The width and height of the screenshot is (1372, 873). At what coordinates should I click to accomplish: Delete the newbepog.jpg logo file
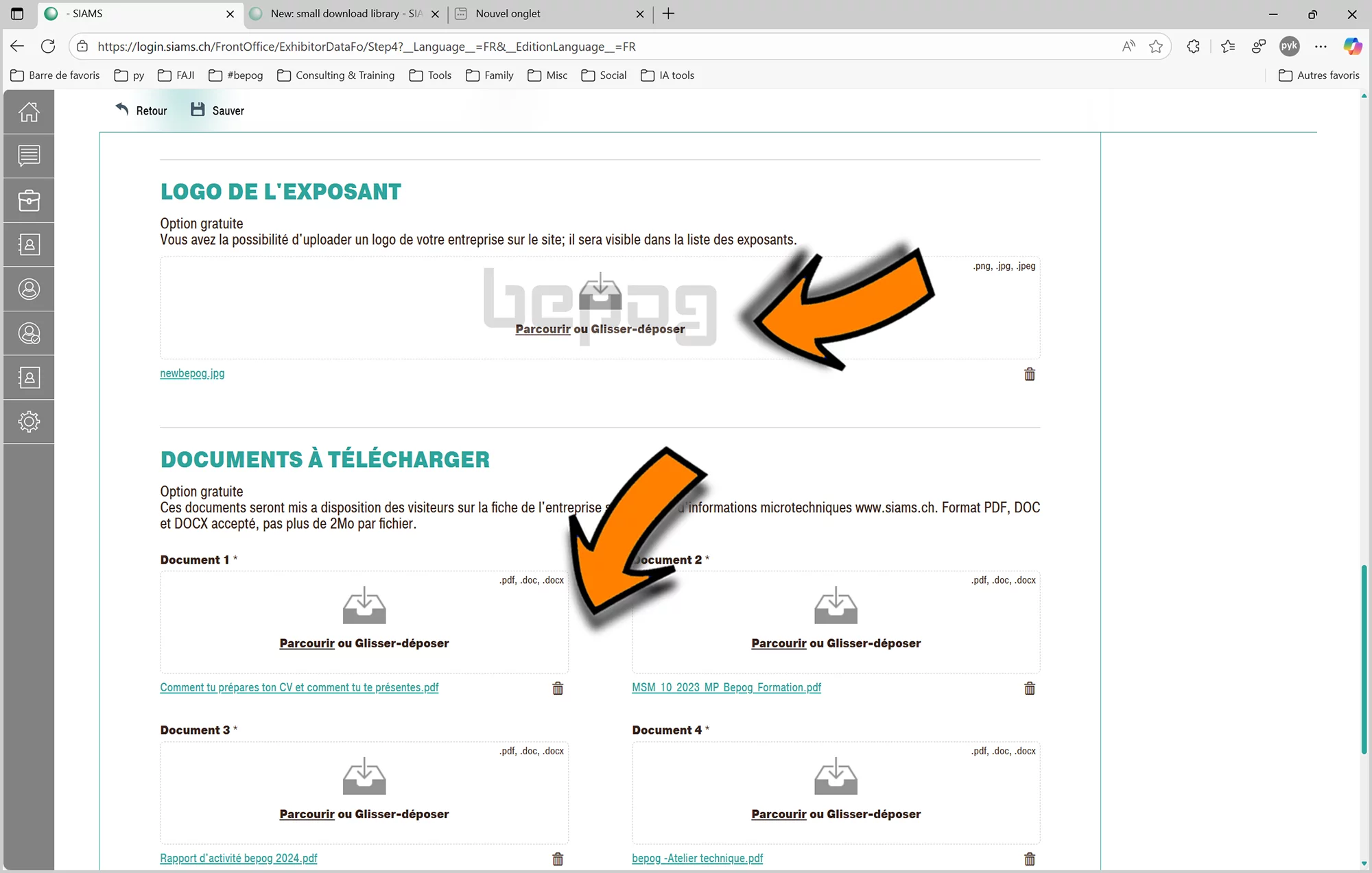[1030, 374]
